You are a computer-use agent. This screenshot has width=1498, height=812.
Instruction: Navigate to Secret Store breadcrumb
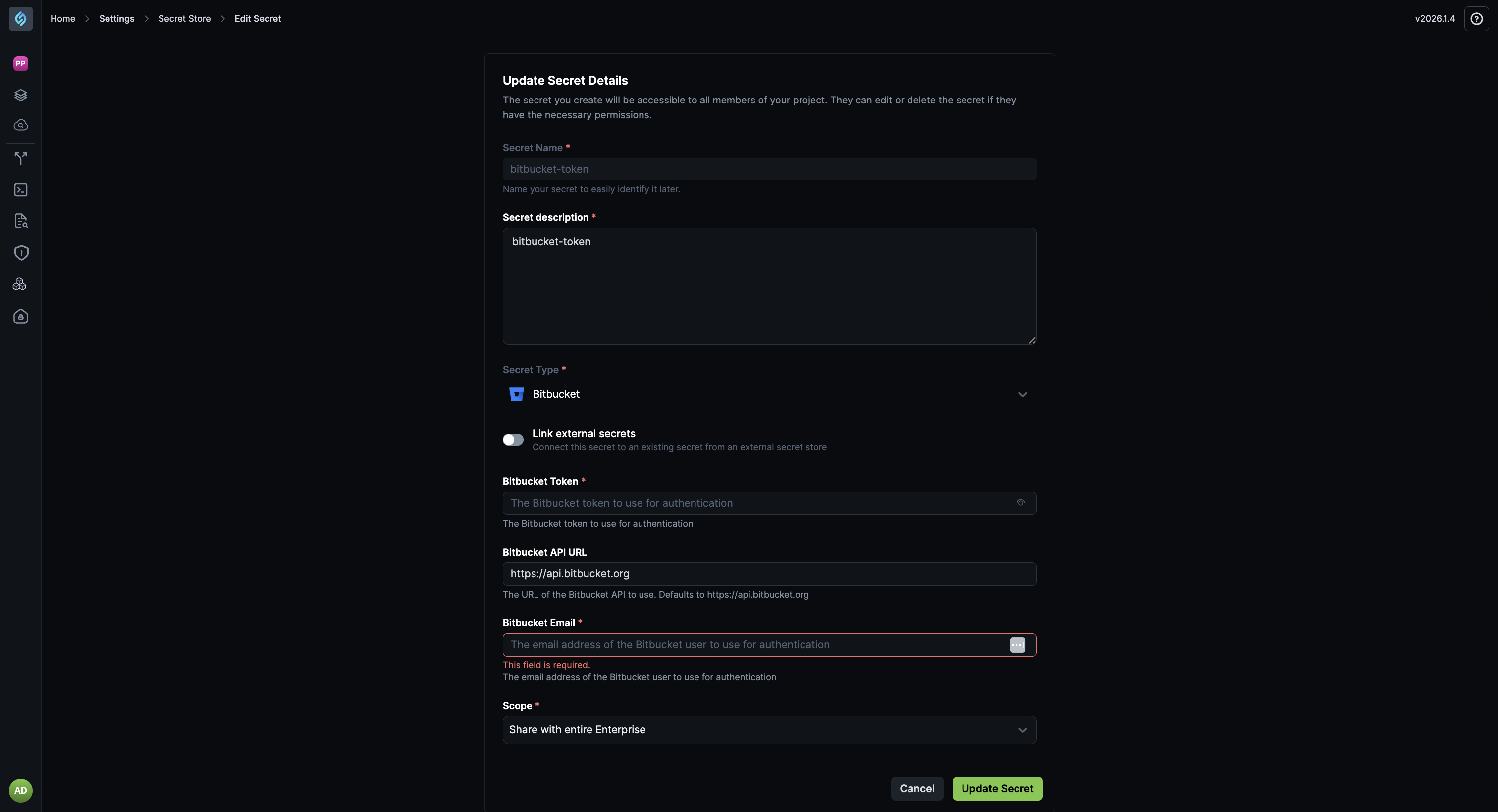184,18
